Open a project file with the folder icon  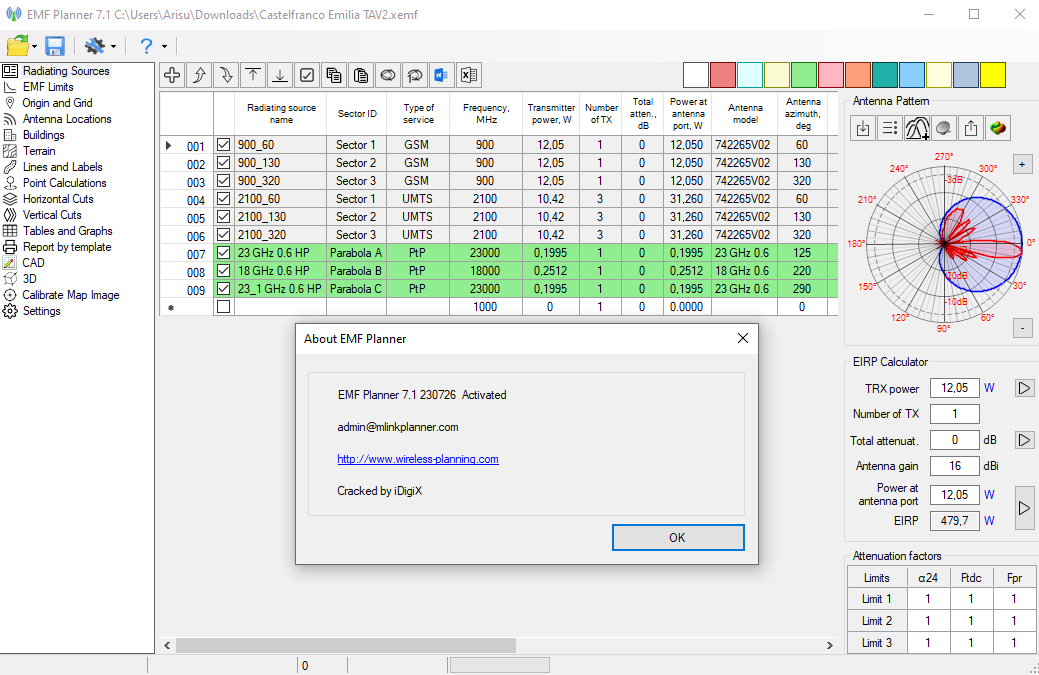pyautogui.click(x=18, y=46)
